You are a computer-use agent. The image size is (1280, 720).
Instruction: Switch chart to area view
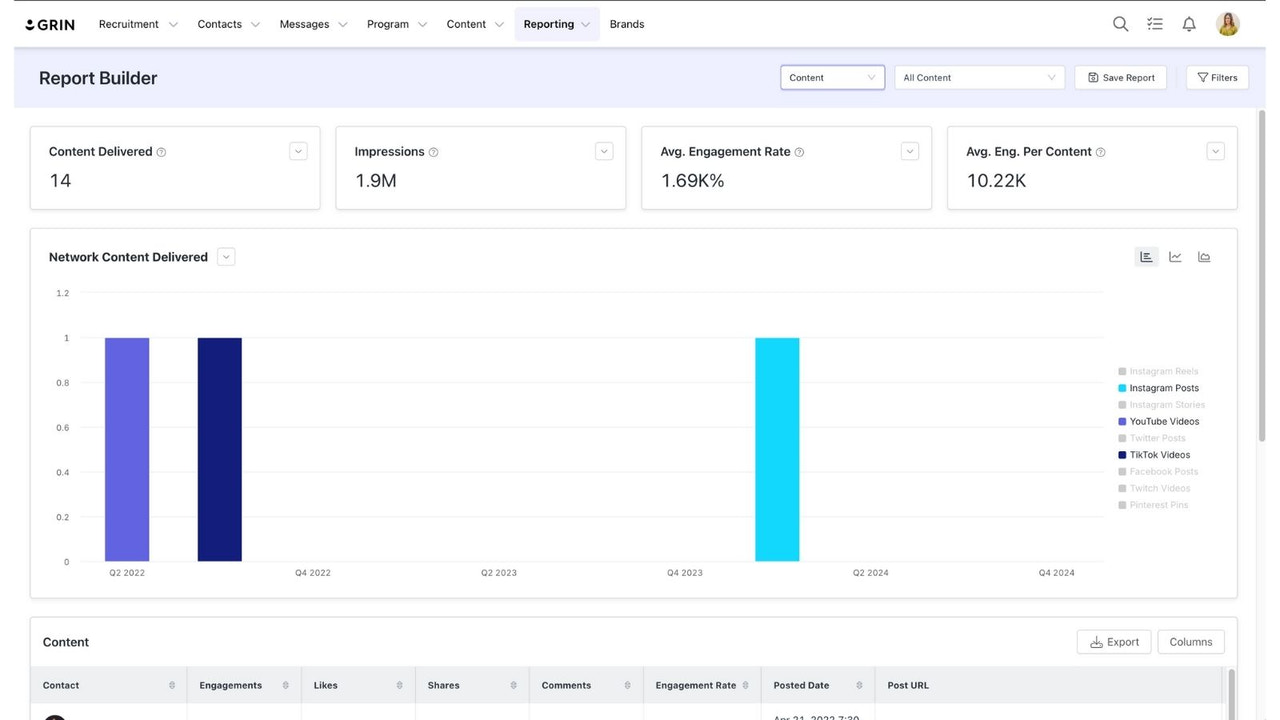[x=1204, y=256]
